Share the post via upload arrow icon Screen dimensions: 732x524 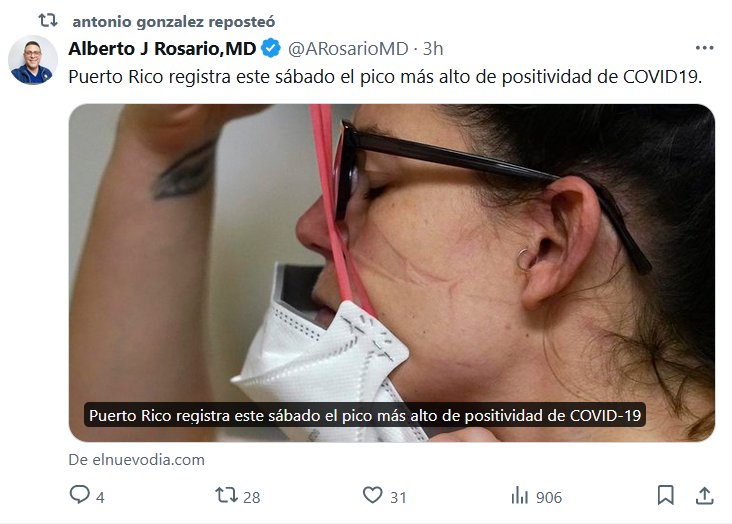(704, 496)
